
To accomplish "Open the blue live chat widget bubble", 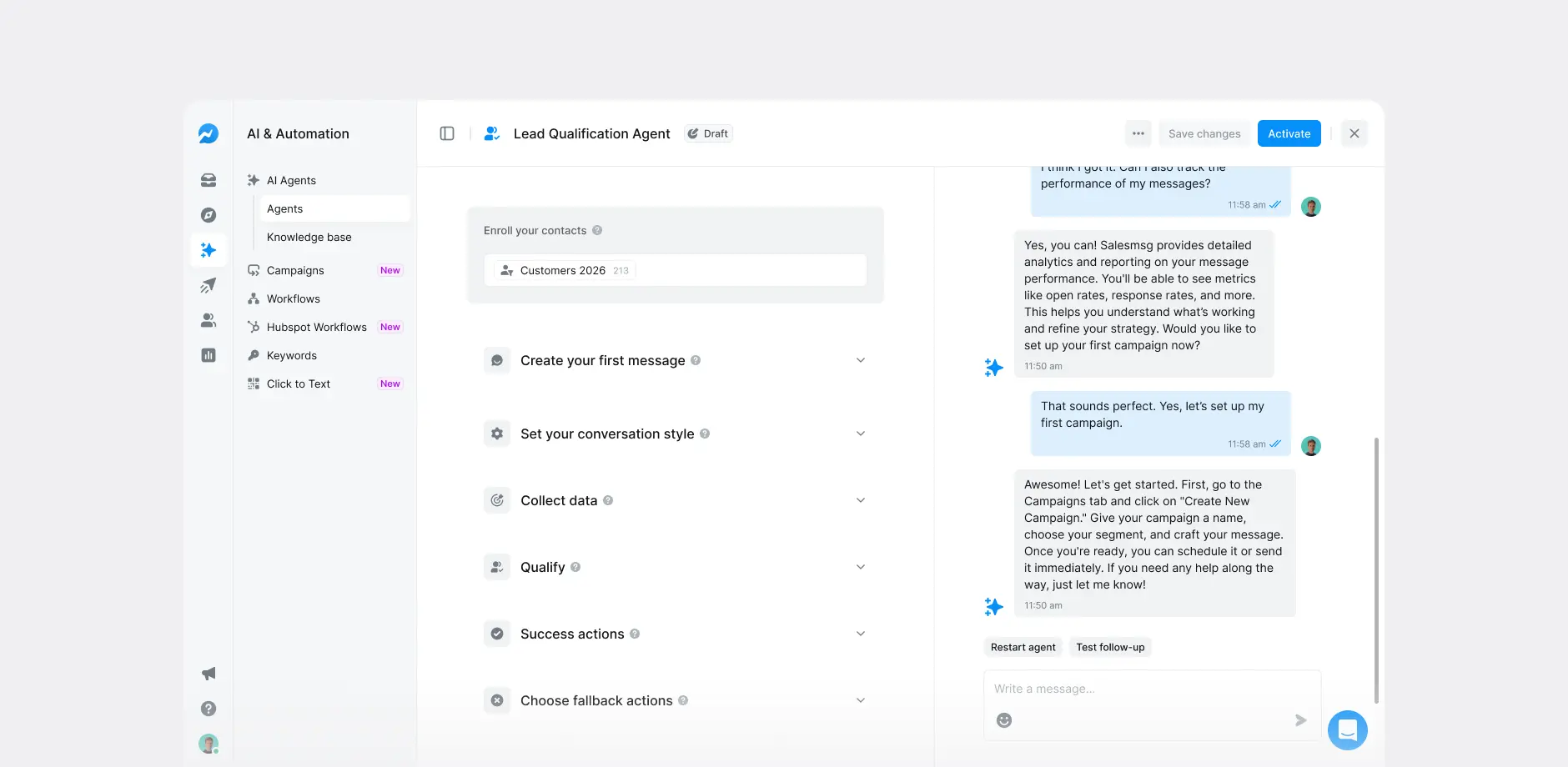I will [1348, 730].
